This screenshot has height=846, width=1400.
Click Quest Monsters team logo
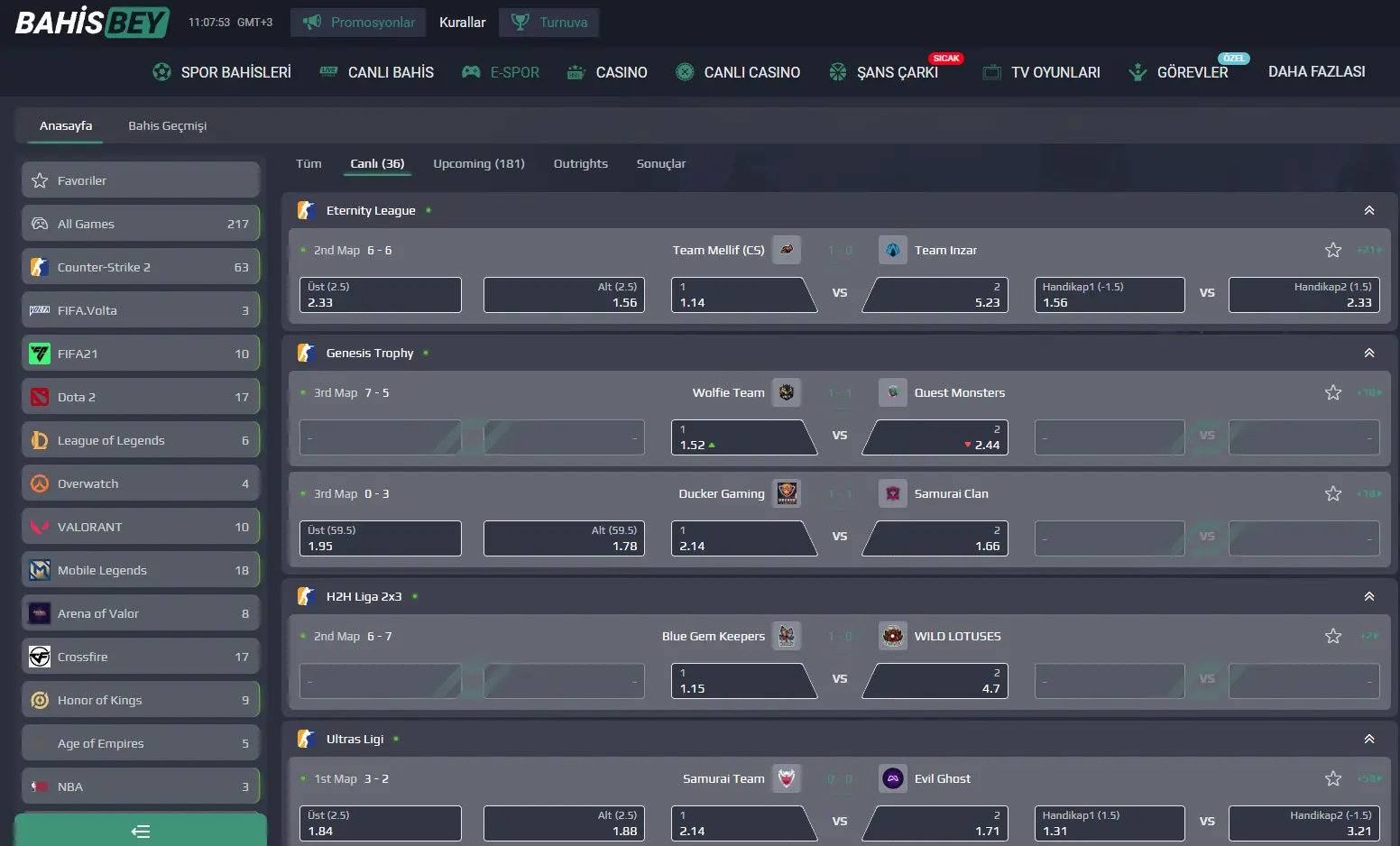click(893, 392)
